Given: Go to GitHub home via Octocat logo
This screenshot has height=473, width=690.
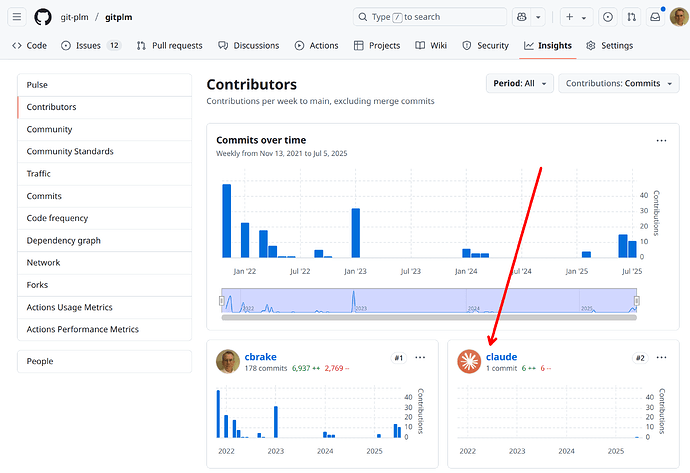Looking at the screenshot, I should (43, 17).
